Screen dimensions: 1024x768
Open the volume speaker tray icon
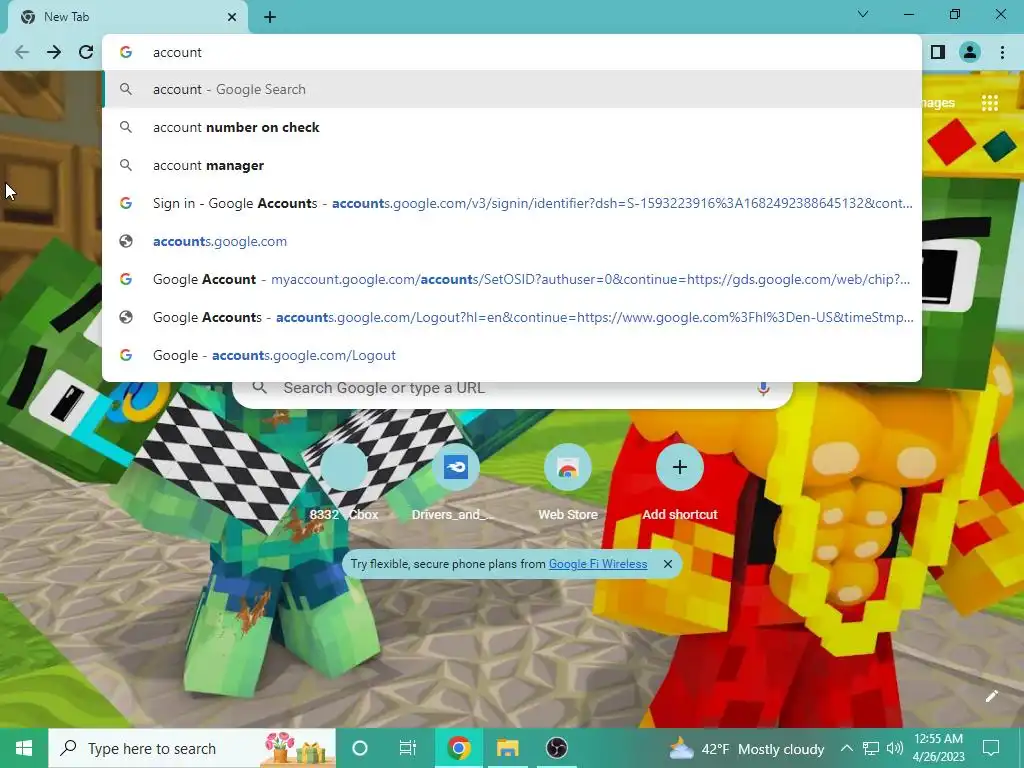895,748
